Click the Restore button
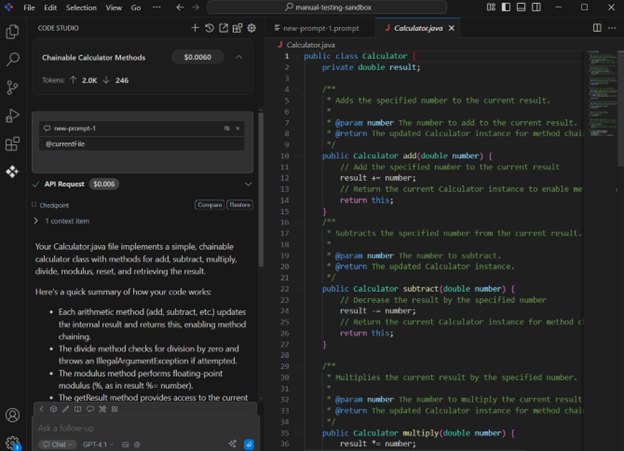624x451 pixels. pyautogui.click(x=239, y=205)
